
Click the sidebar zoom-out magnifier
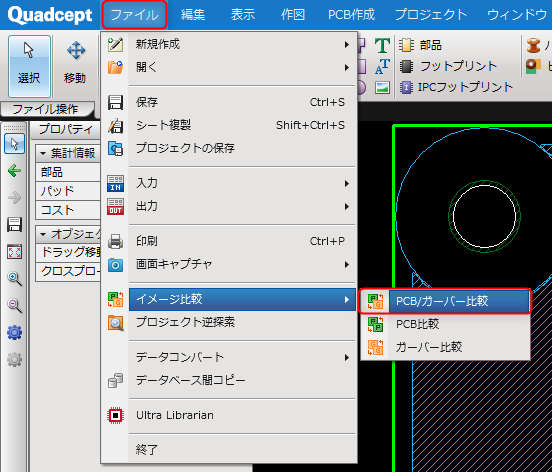(x=14, y=305)
